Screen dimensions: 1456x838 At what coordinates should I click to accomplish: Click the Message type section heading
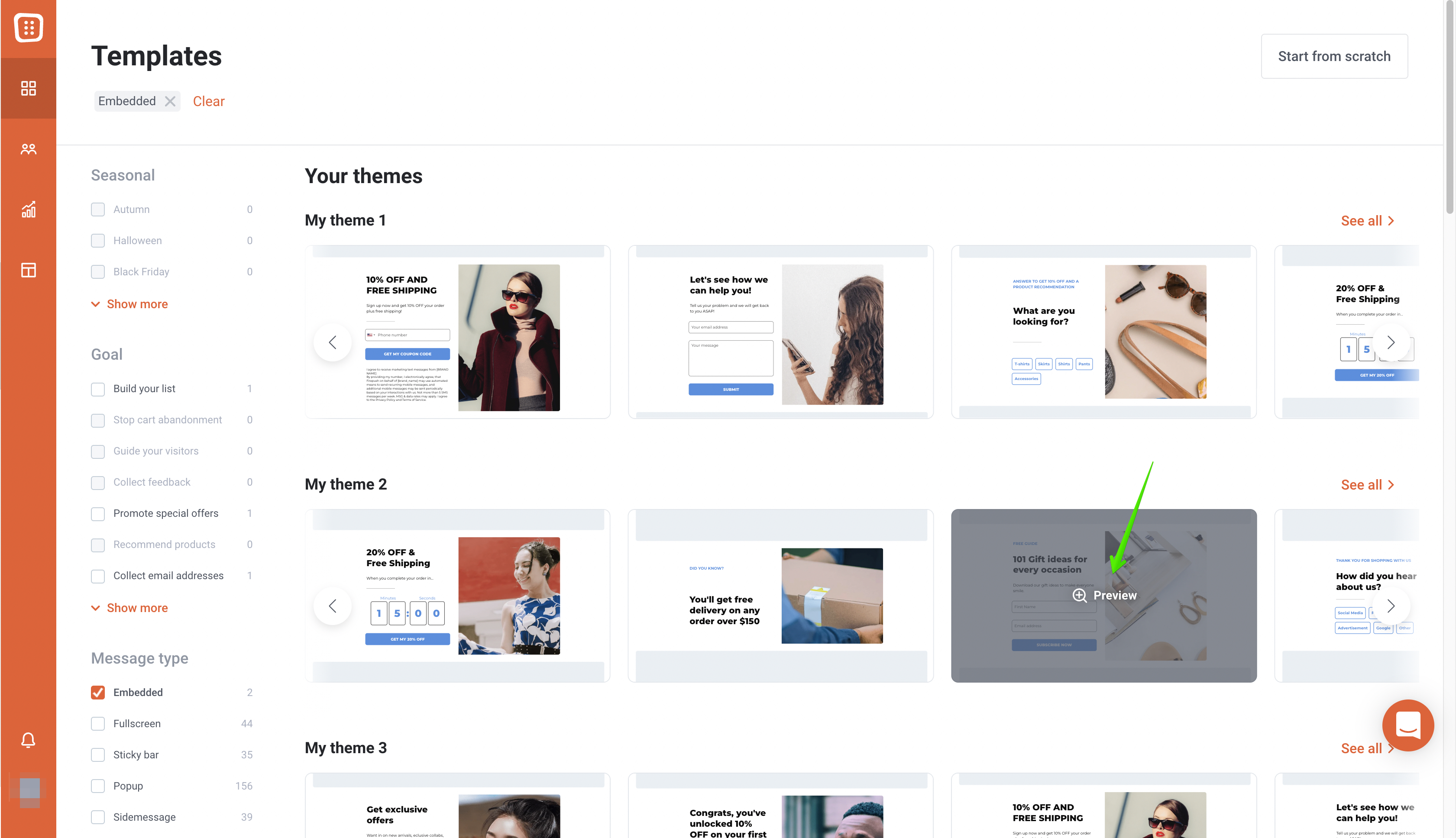coord(139,658)
